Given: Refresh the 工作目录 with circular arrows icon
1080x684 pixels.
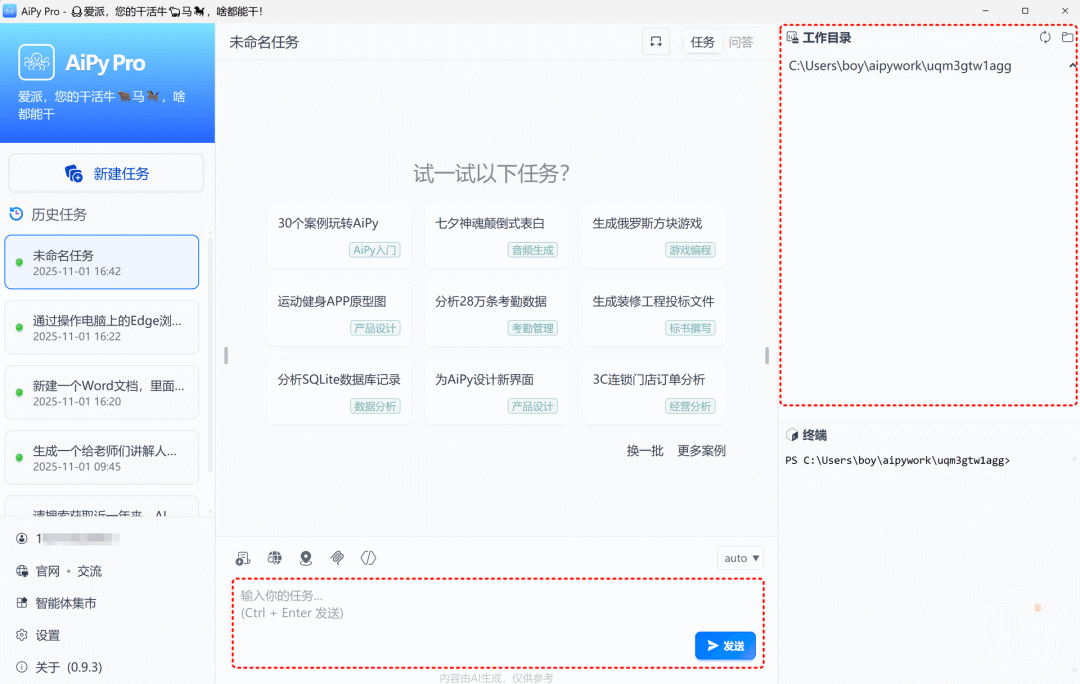Looking at the screenshot, I should coord(1045,37).
